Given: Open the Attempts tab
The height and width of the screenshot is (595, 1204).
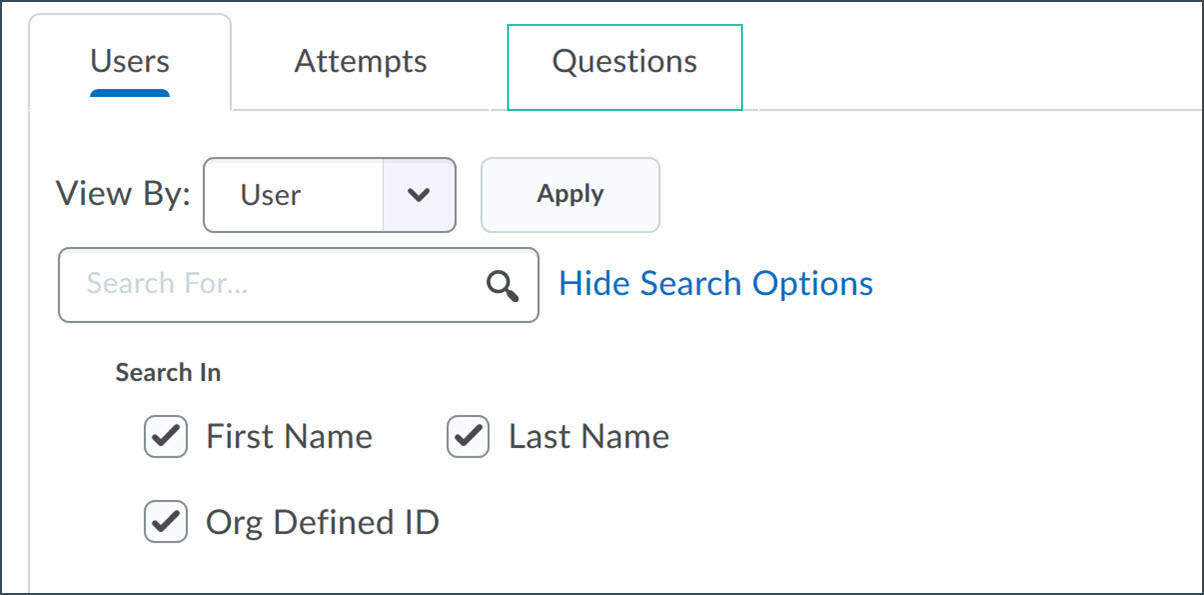Looking at the screenshot, I should [360, 62].
